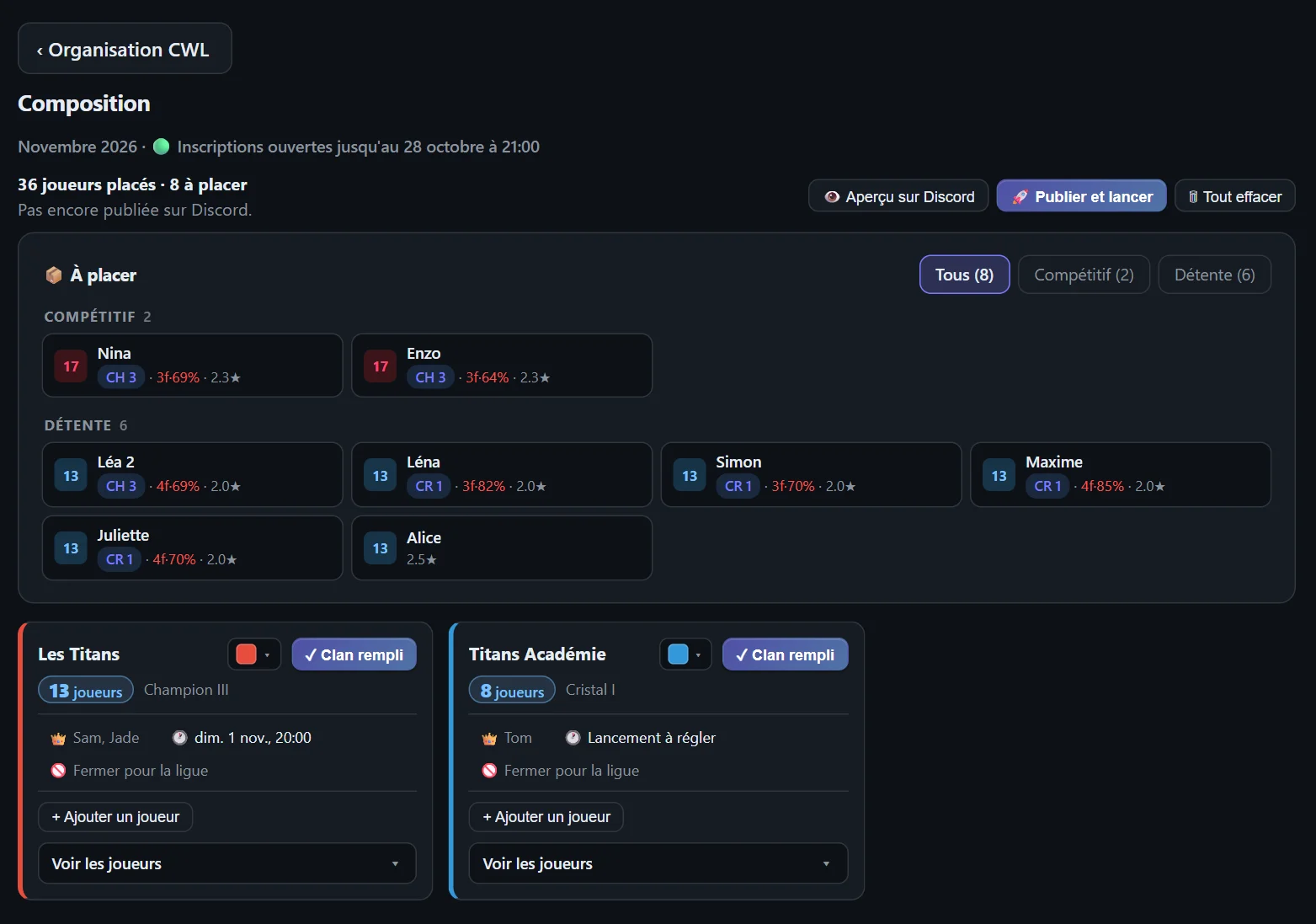
Task: Switch to the Compétitif (2) filter tab
Action: 1084,275
